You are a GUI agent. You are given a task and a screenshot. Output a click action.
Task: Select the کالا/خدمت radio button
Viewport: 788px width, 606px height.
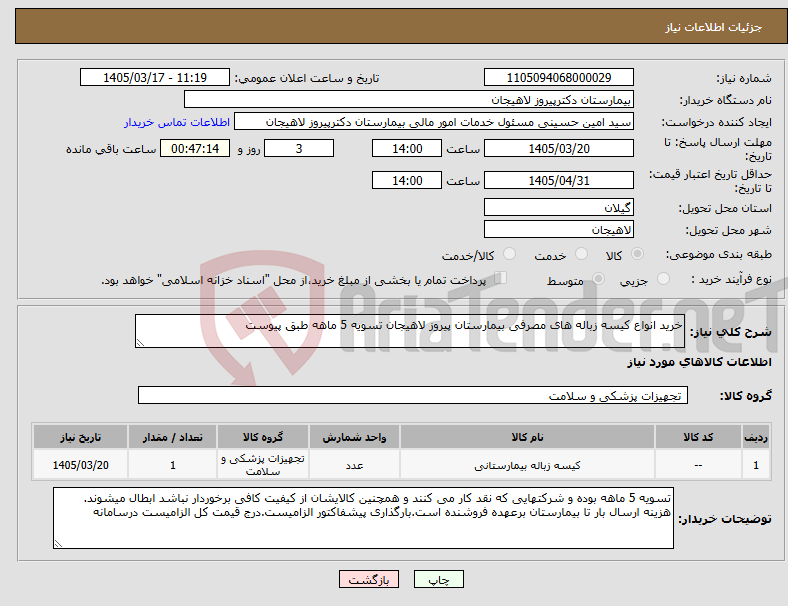coord(510,254)
